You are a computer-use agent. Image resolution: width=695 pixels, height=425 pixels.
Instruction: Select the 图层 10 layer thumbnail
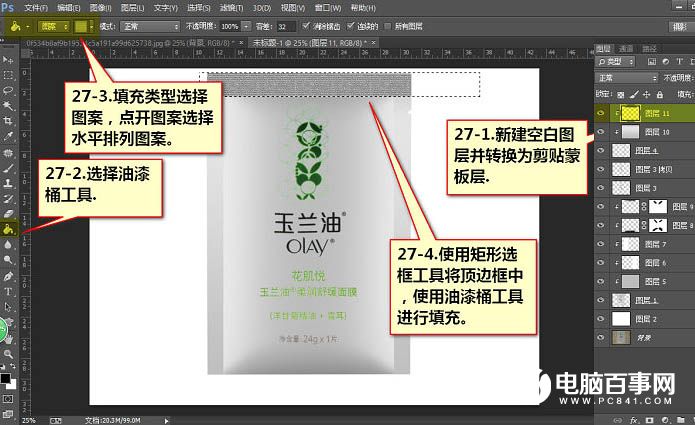tap(630, 132)
